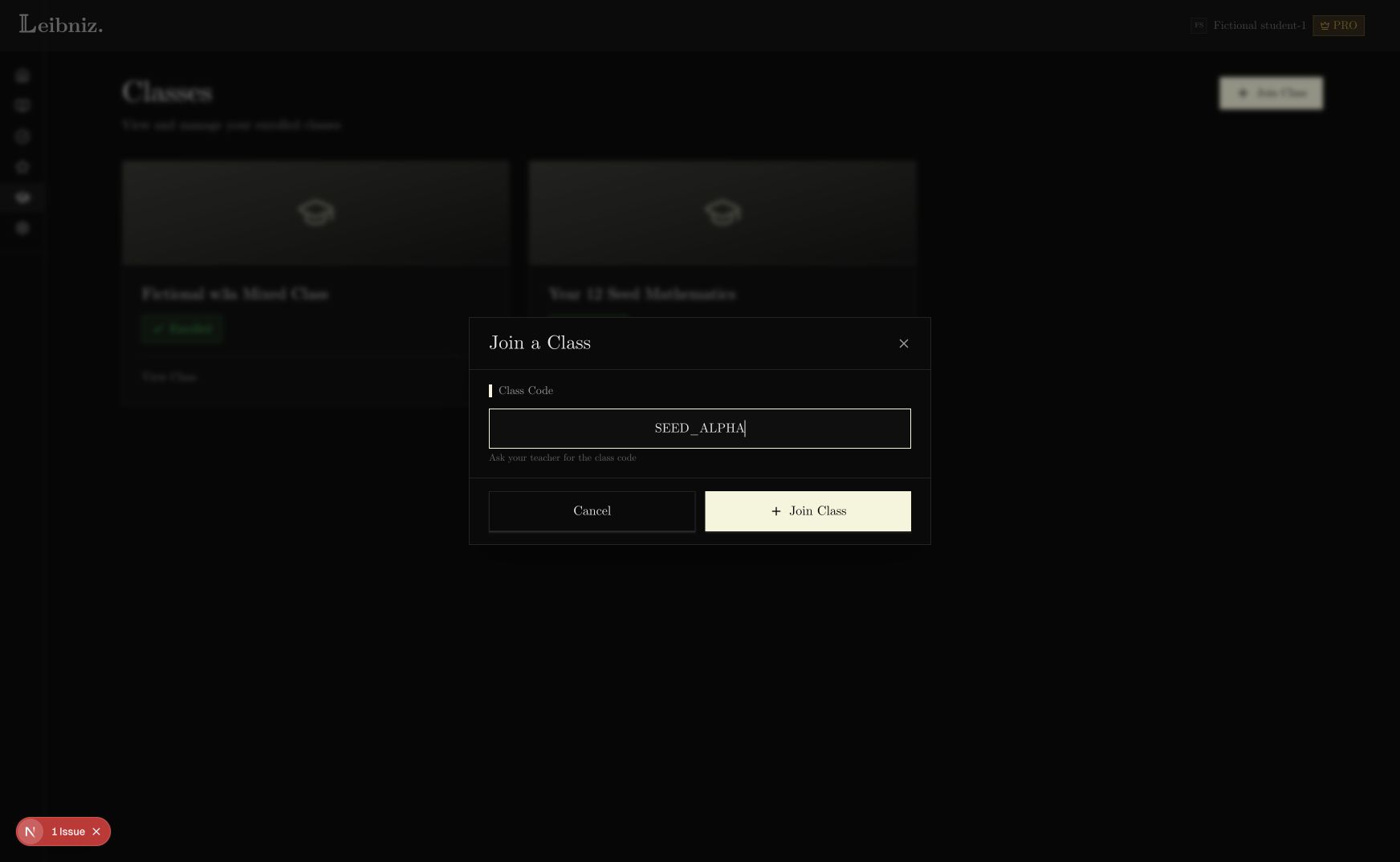
Task: Open the Leibniz home logo
Action: pos(61,25)
